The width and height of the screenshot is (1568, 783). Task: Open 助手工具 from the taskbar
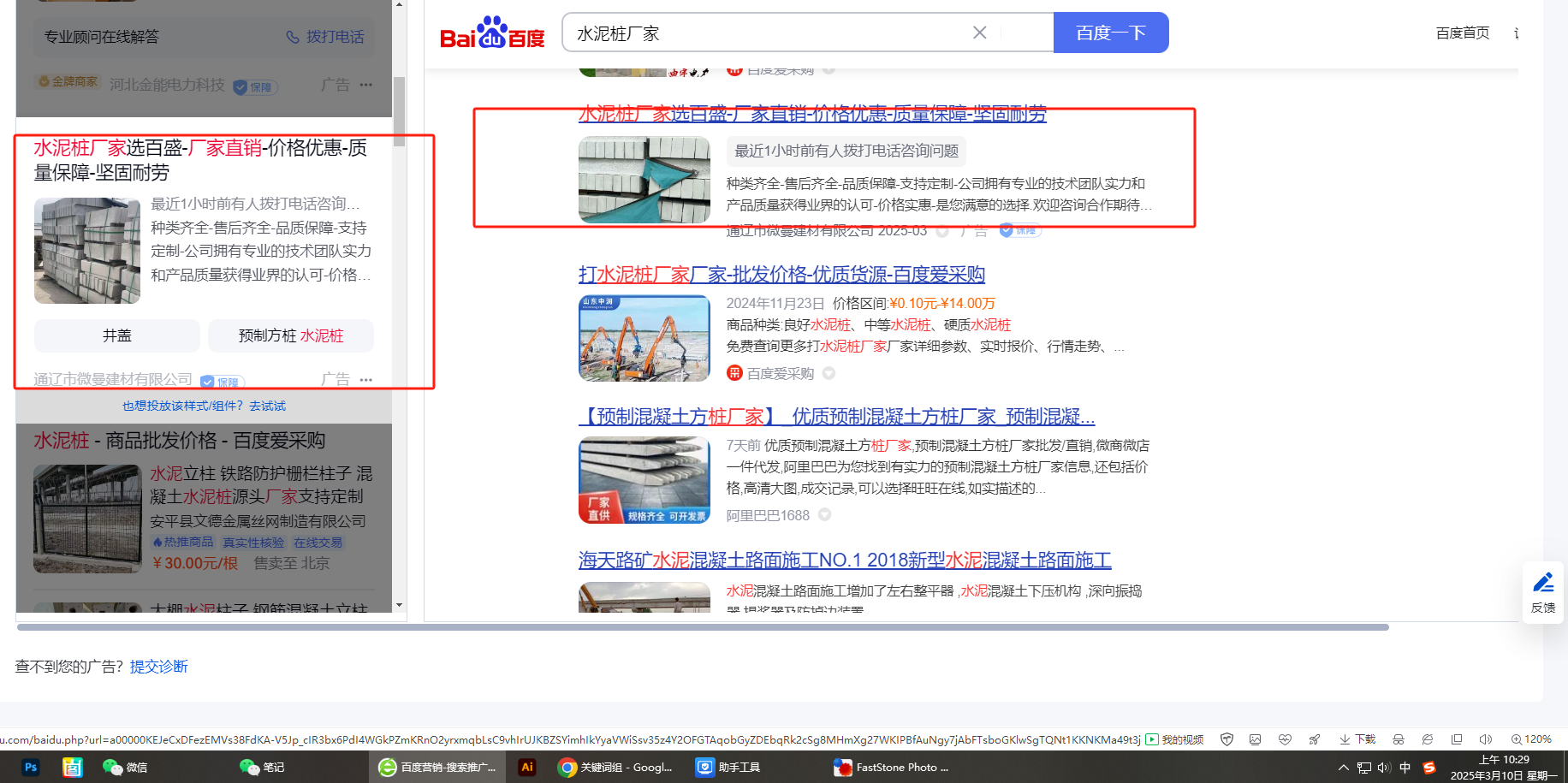[x=728, y=768]
